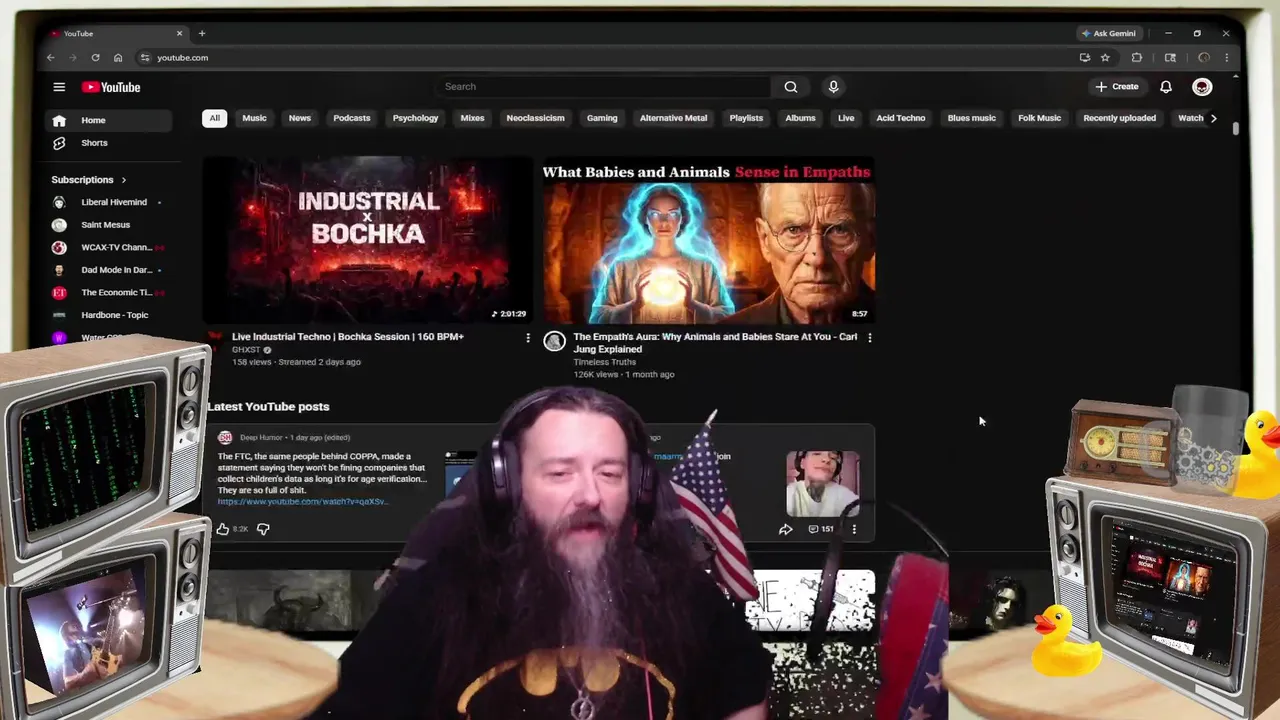Select the Music filter chip

[254, 118]
